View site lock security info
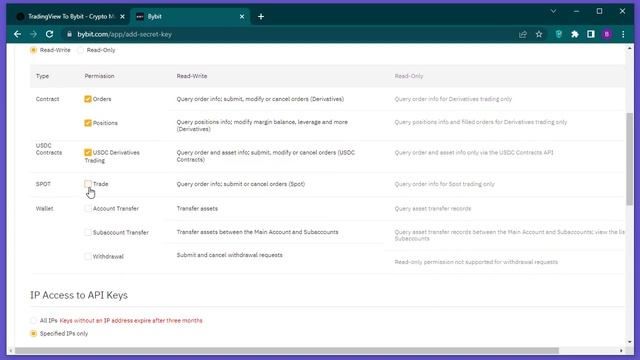This screenshot has width=640, height=360. pos(69,34)
